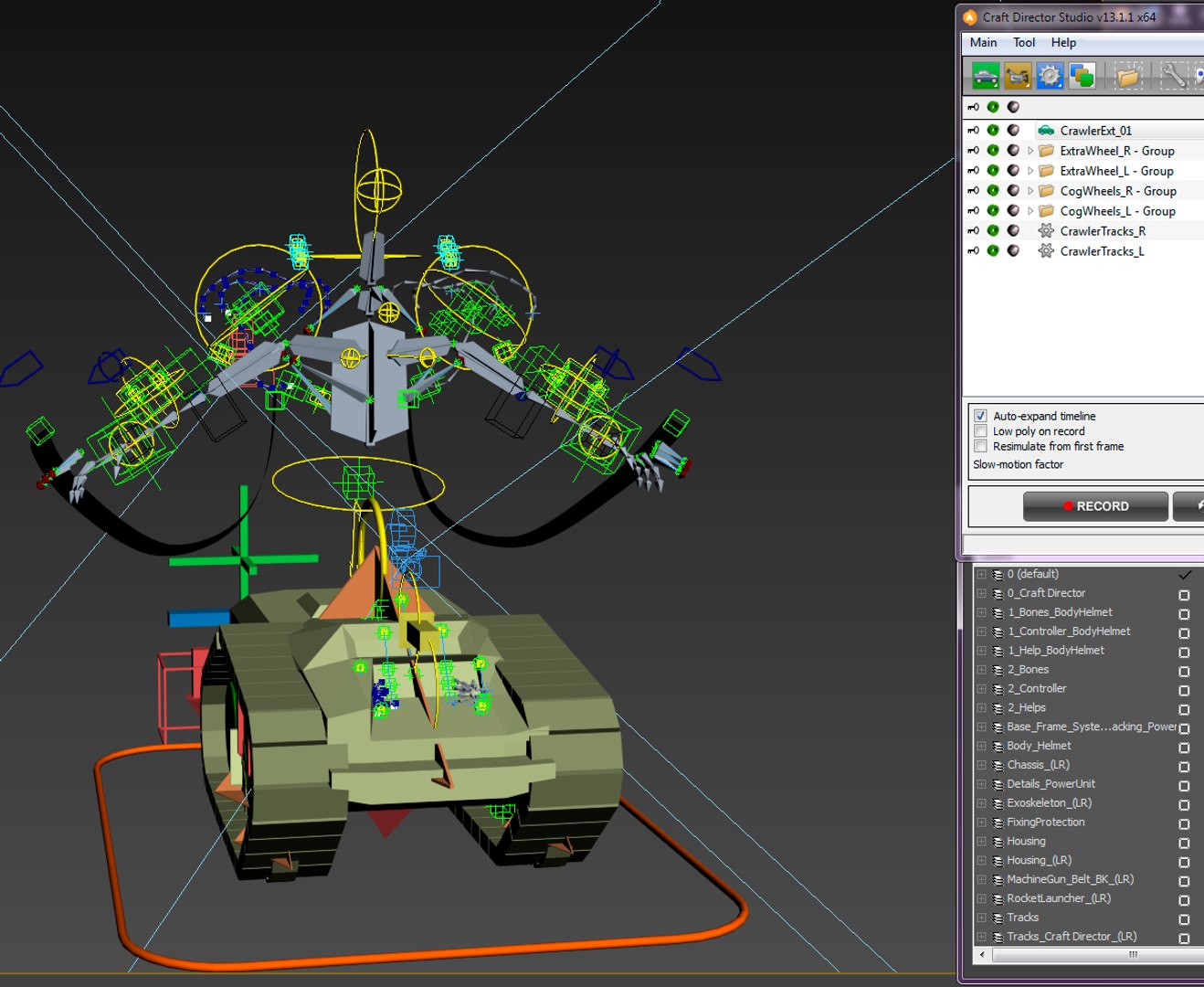This screenshot has height=987, width=1204.
Task: Click the layer stack icon beside 2_Bones
Action: click(998, 670)
